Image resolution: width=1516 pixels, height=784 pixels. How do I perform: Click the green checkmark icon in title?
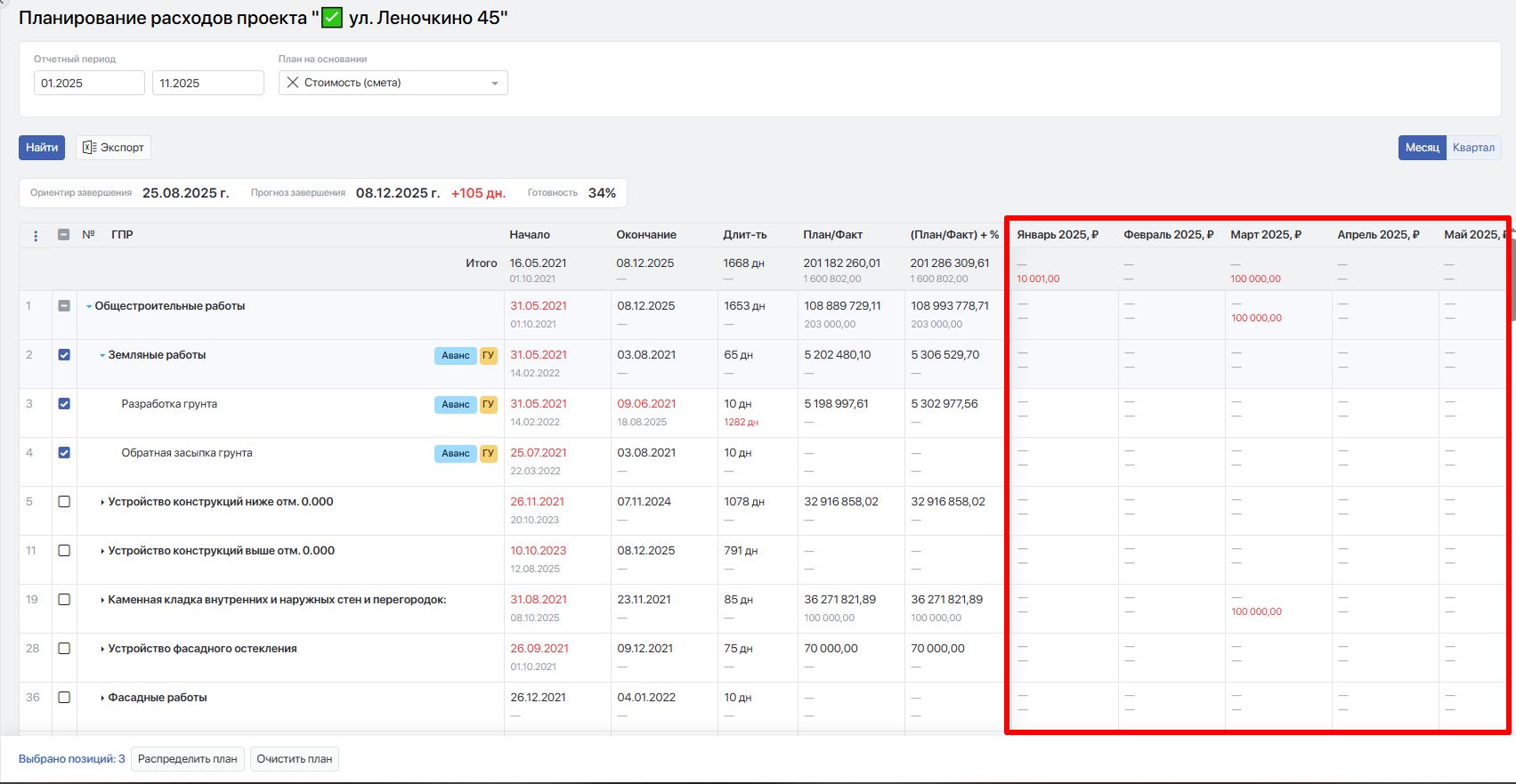click(332, 18)
